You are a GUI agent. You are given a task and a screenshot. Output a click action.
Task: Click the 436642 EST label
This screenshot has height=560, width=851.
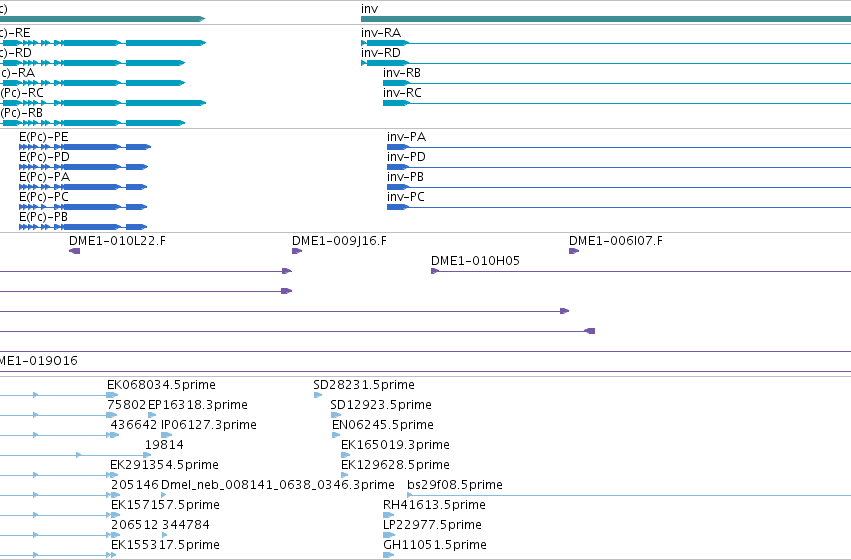(134, 425)
